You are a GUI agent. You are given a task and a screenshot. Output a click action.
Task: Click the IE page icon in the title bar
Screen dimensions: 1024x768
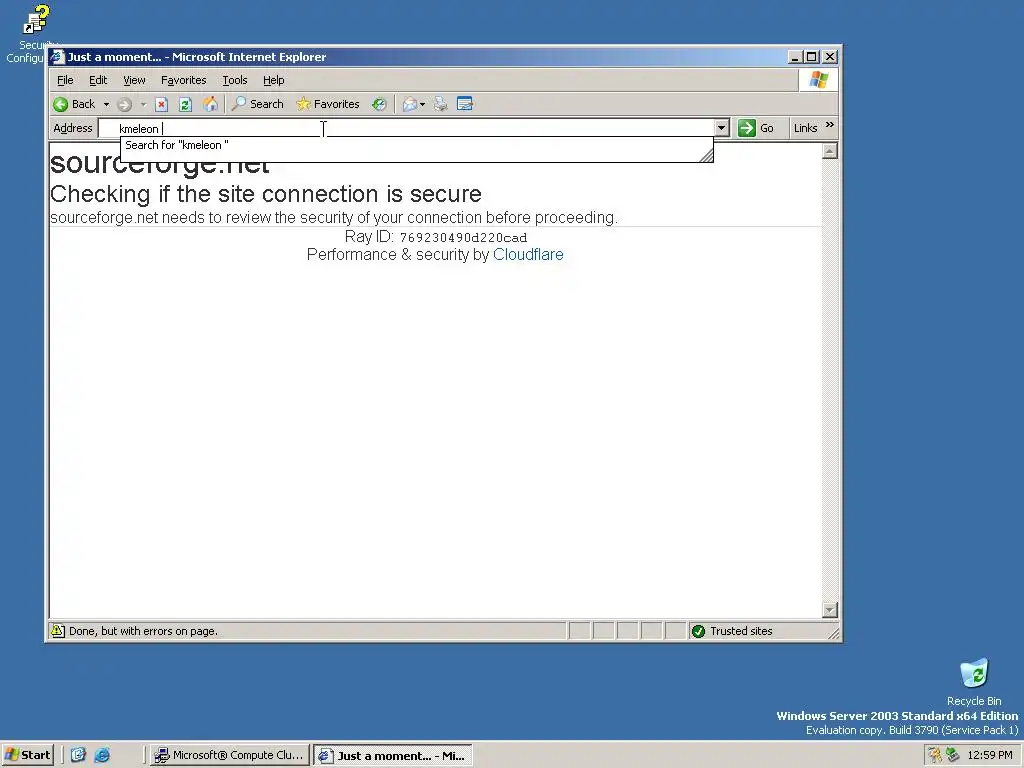57,57
